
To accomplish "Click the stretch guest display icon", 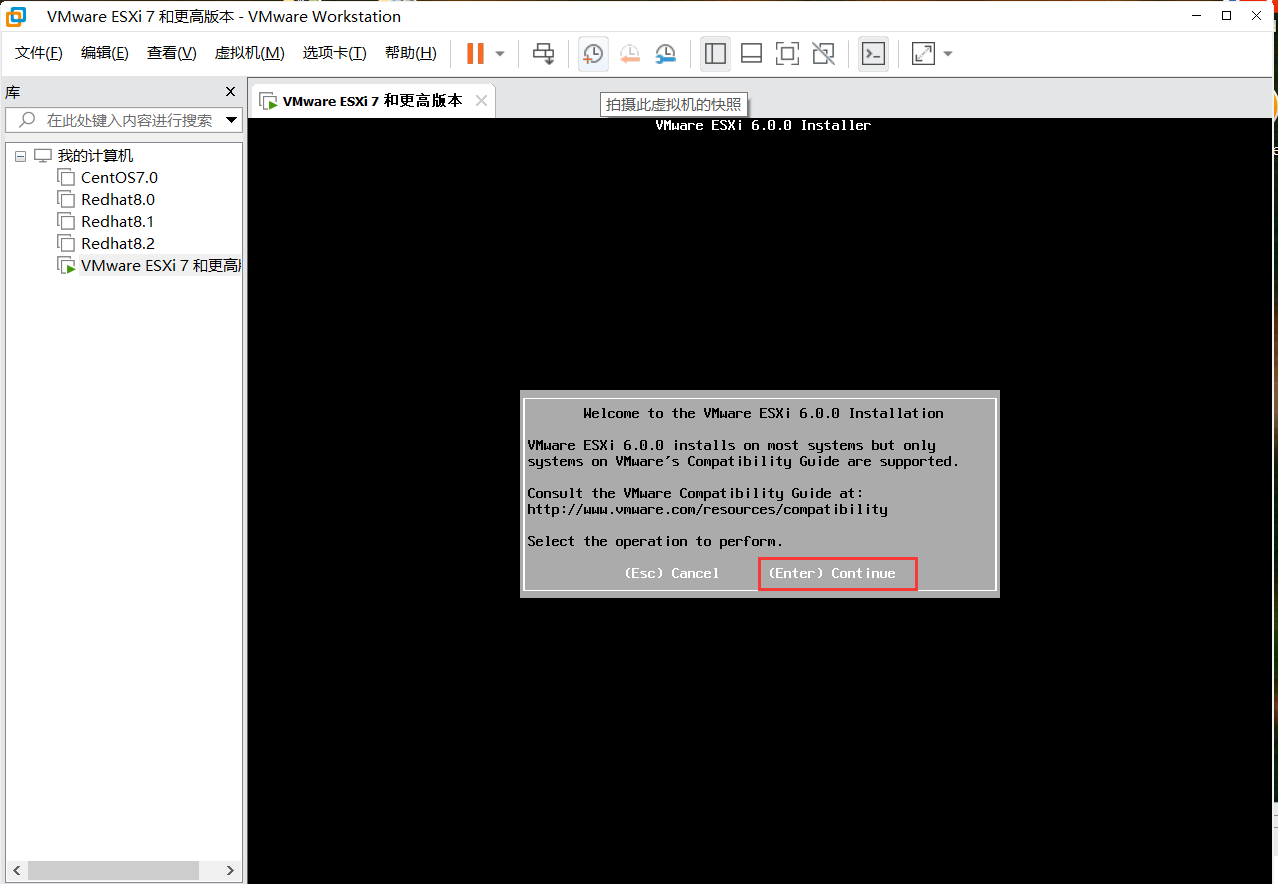I will (x=923, y=54).
